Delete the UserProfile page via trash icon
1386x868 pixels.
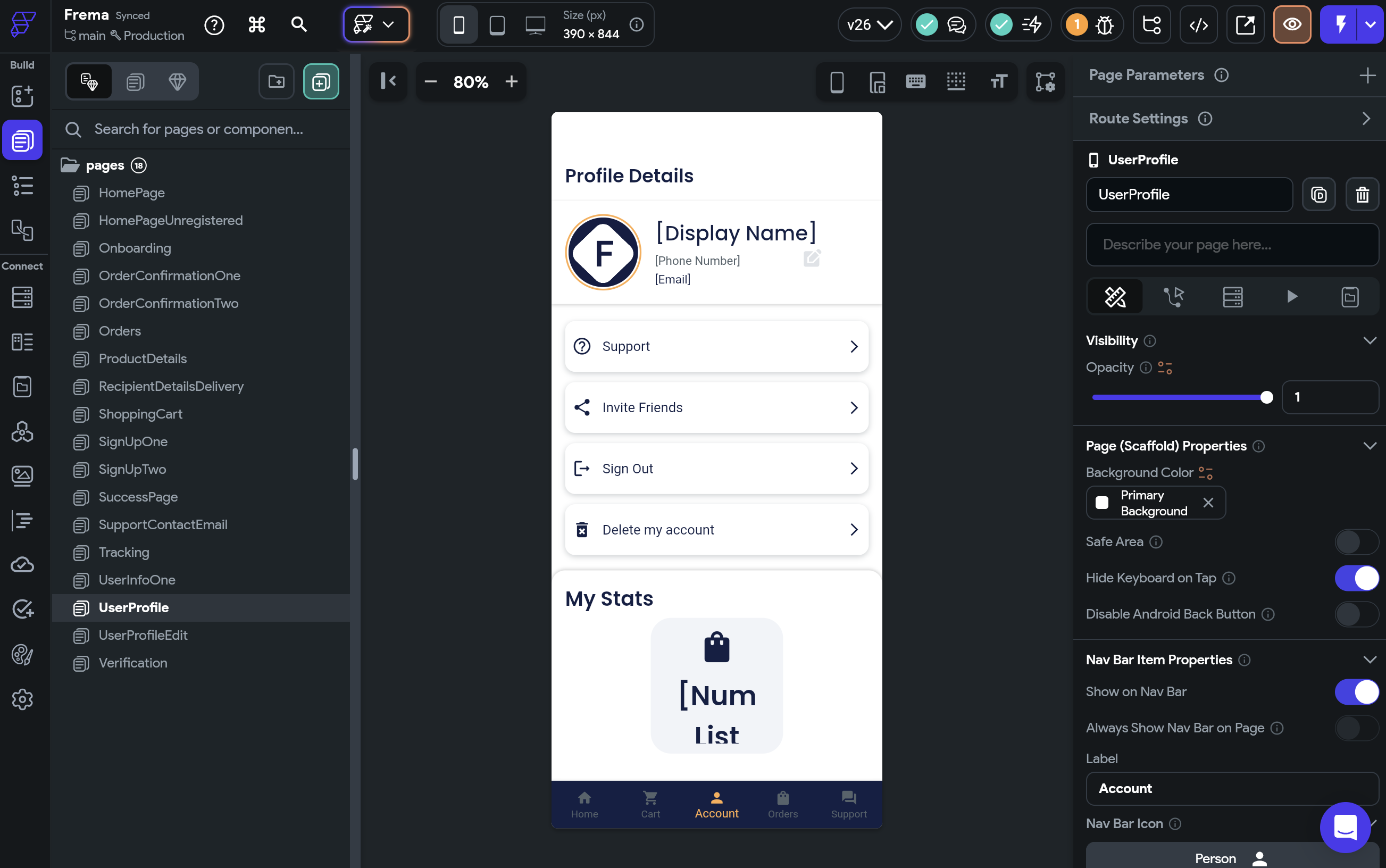pyautogui.click(x=1363, y=195)
